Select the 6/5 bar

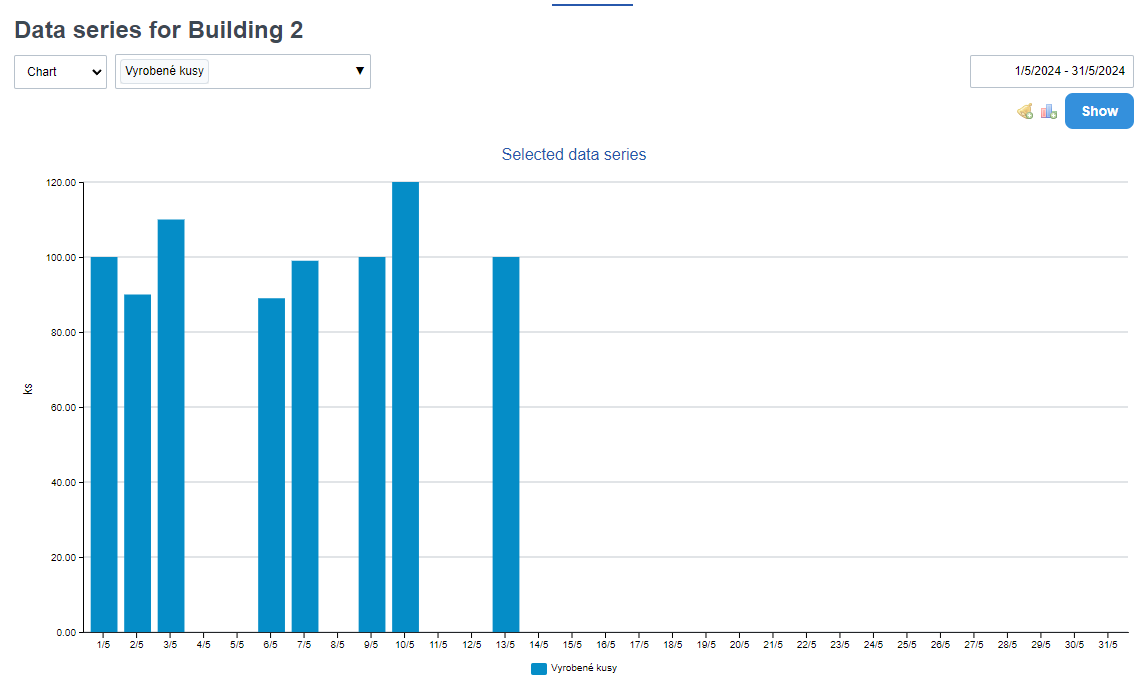tap(271, 465)
